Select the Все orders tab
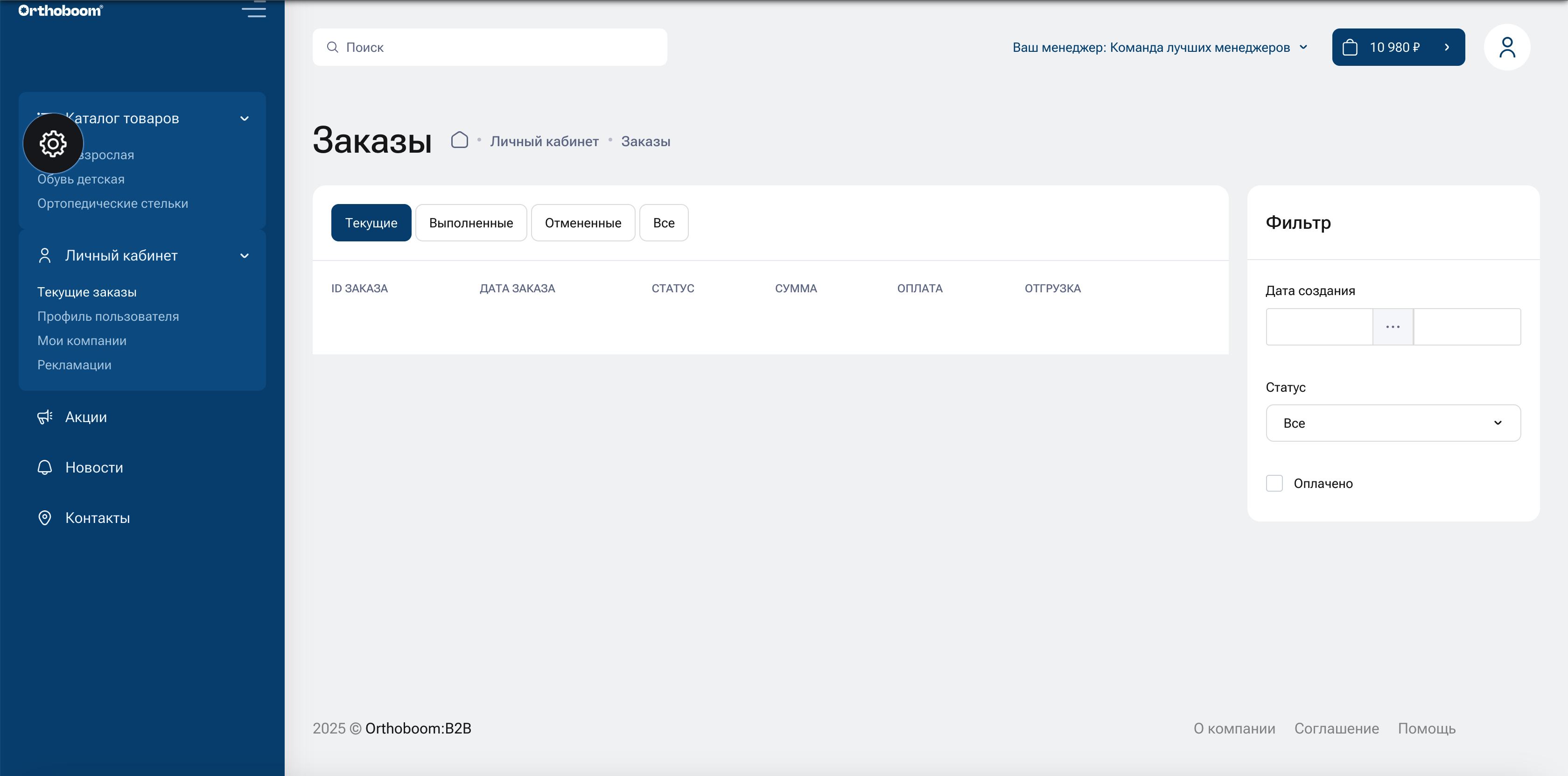 pos(664,223)
